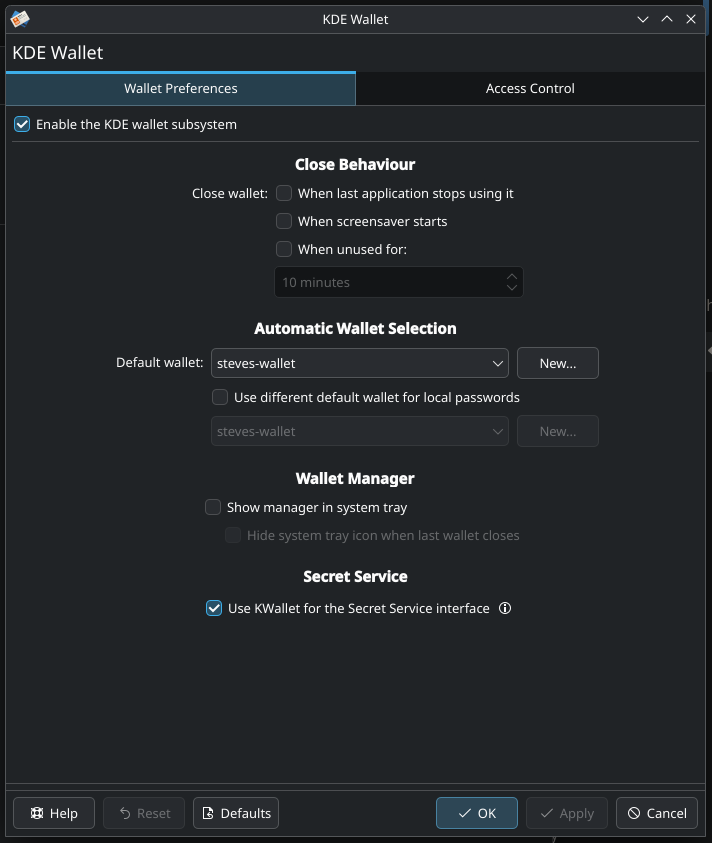712x843 pixels.
Task: Check 'When screensaver starts' option
Action: pos(284,221)
